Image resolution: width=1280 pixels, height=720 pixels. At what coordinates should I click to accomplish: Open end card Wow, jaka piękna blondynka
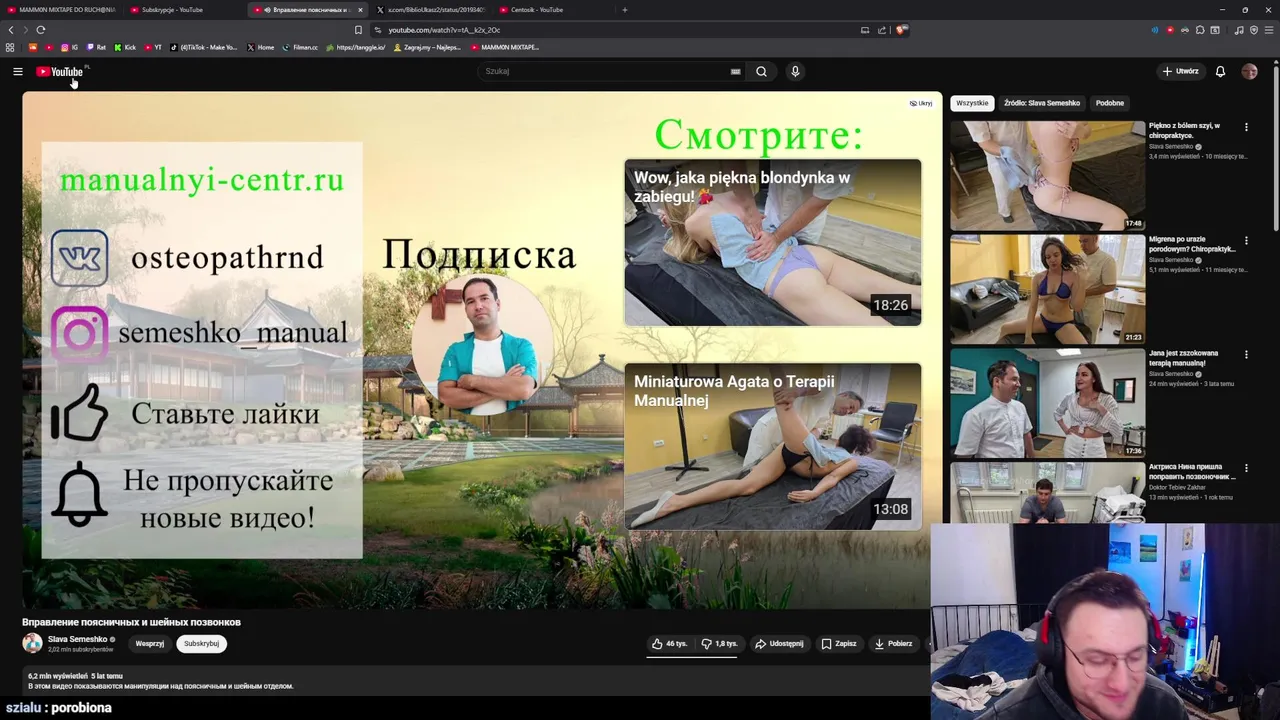tap(773, 242)
